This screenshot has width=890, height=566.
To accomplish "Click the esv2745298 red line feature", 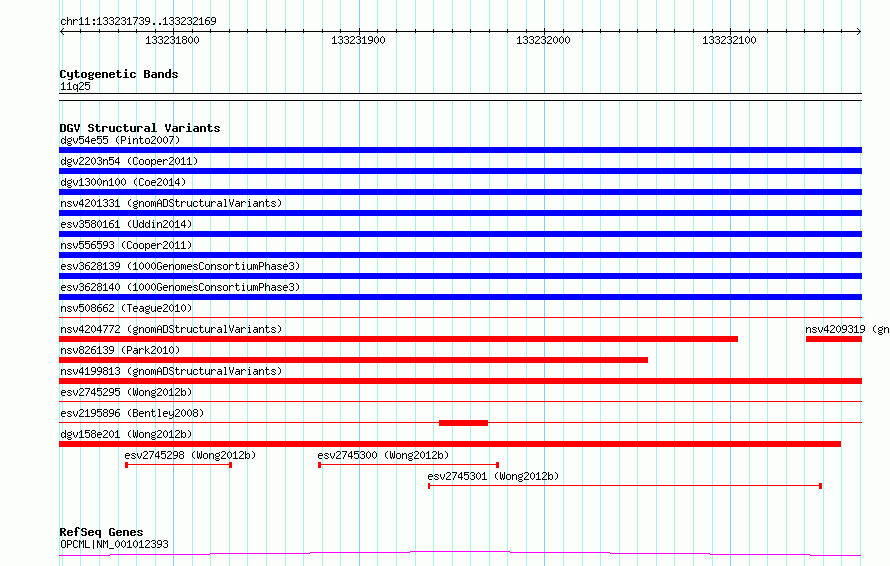I will pos(178,465).
